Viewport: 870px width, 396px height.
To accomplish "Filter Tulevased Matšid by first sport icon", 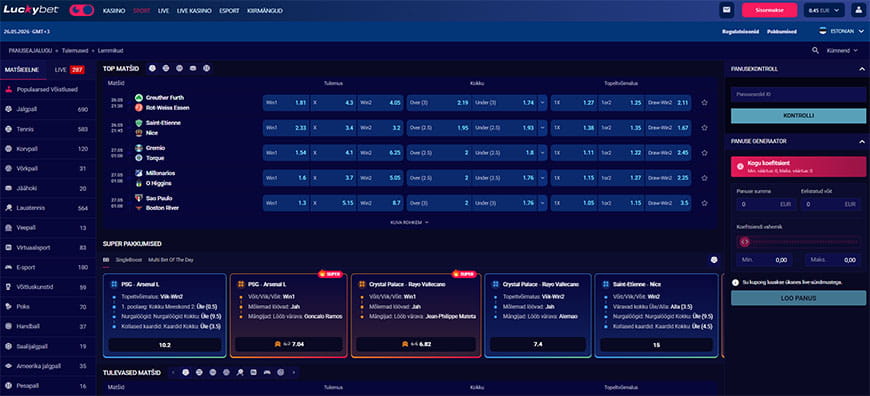I will [185, 372].
